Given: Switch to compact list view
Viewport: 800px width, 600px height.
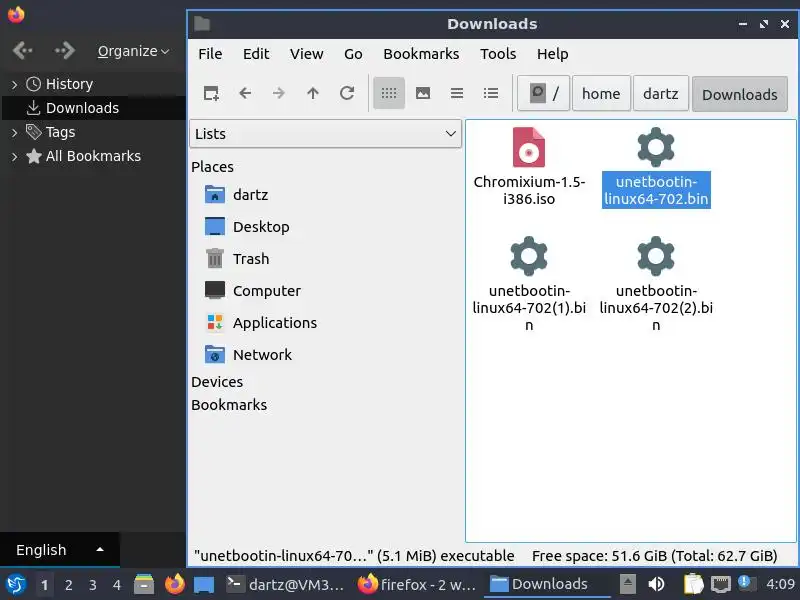Looking at the screenshot, I should (457, 93).
